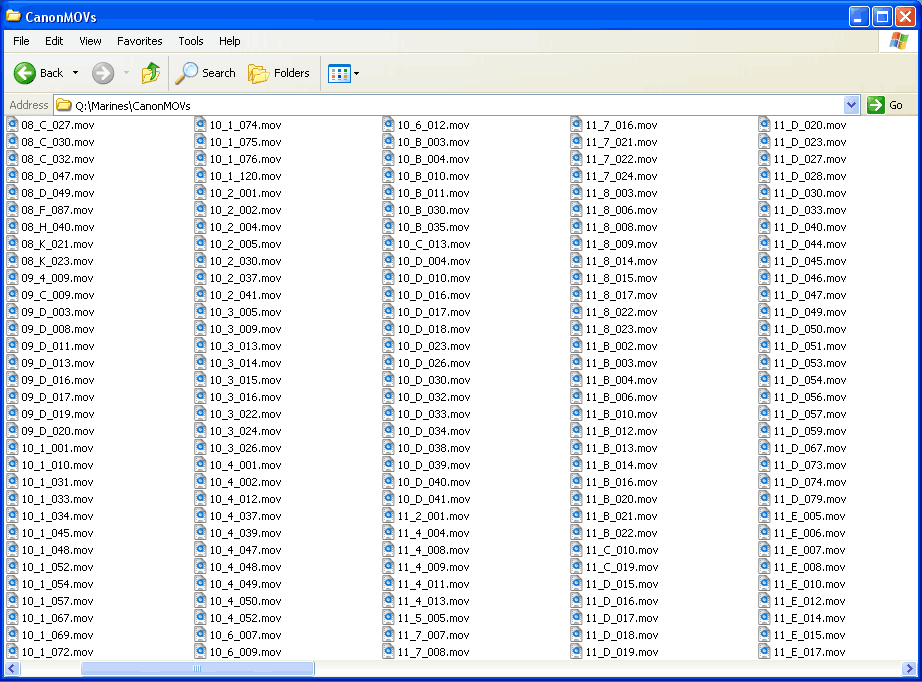
Task: Select the 10_3_022.mov file icon
Action: [x=201, y=413]
